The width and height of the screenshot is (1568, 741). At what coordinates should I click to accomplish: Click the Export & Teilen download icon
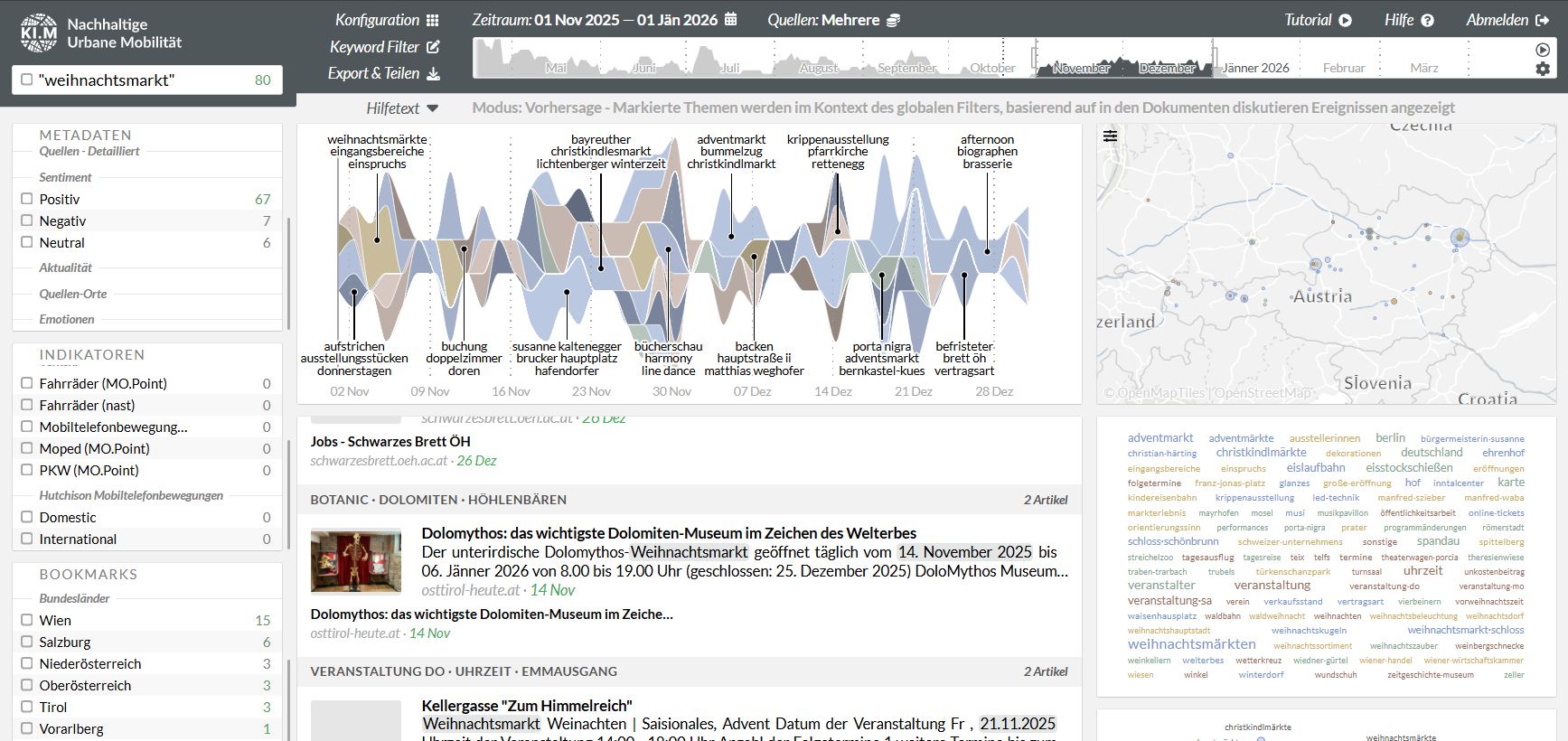(433, 74)
